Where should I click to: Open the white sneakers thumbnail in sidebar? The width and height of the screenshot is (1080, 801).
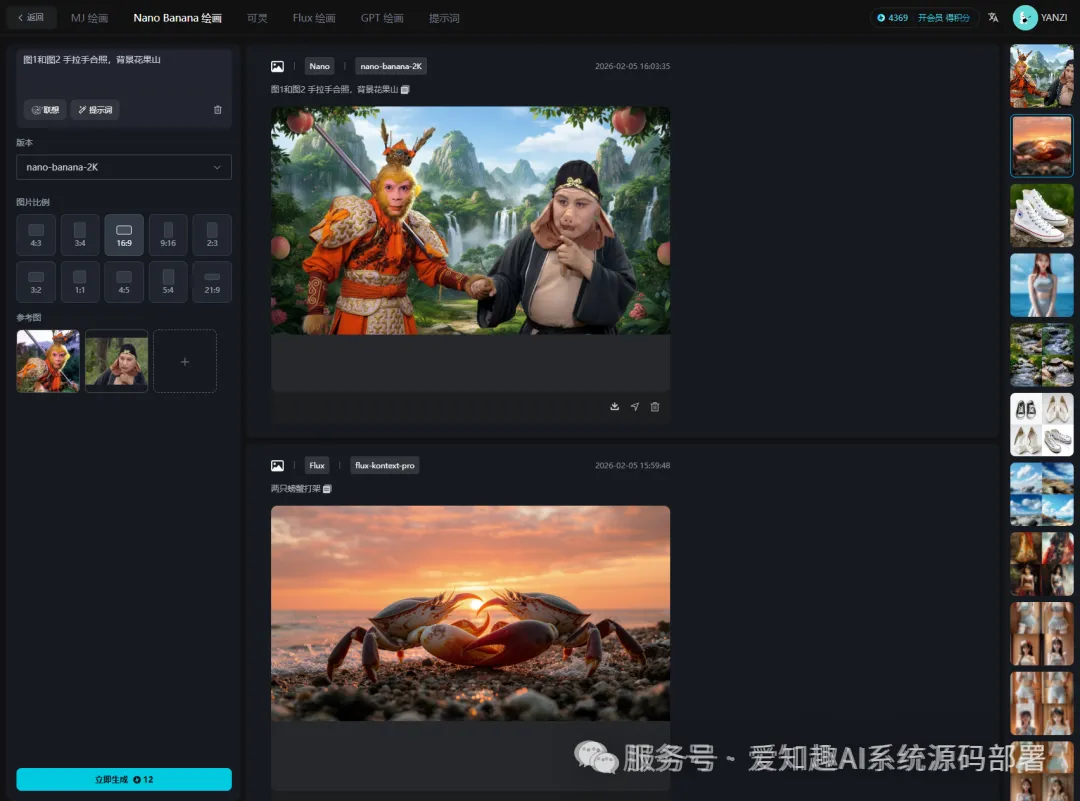[x=1041, y=216]
